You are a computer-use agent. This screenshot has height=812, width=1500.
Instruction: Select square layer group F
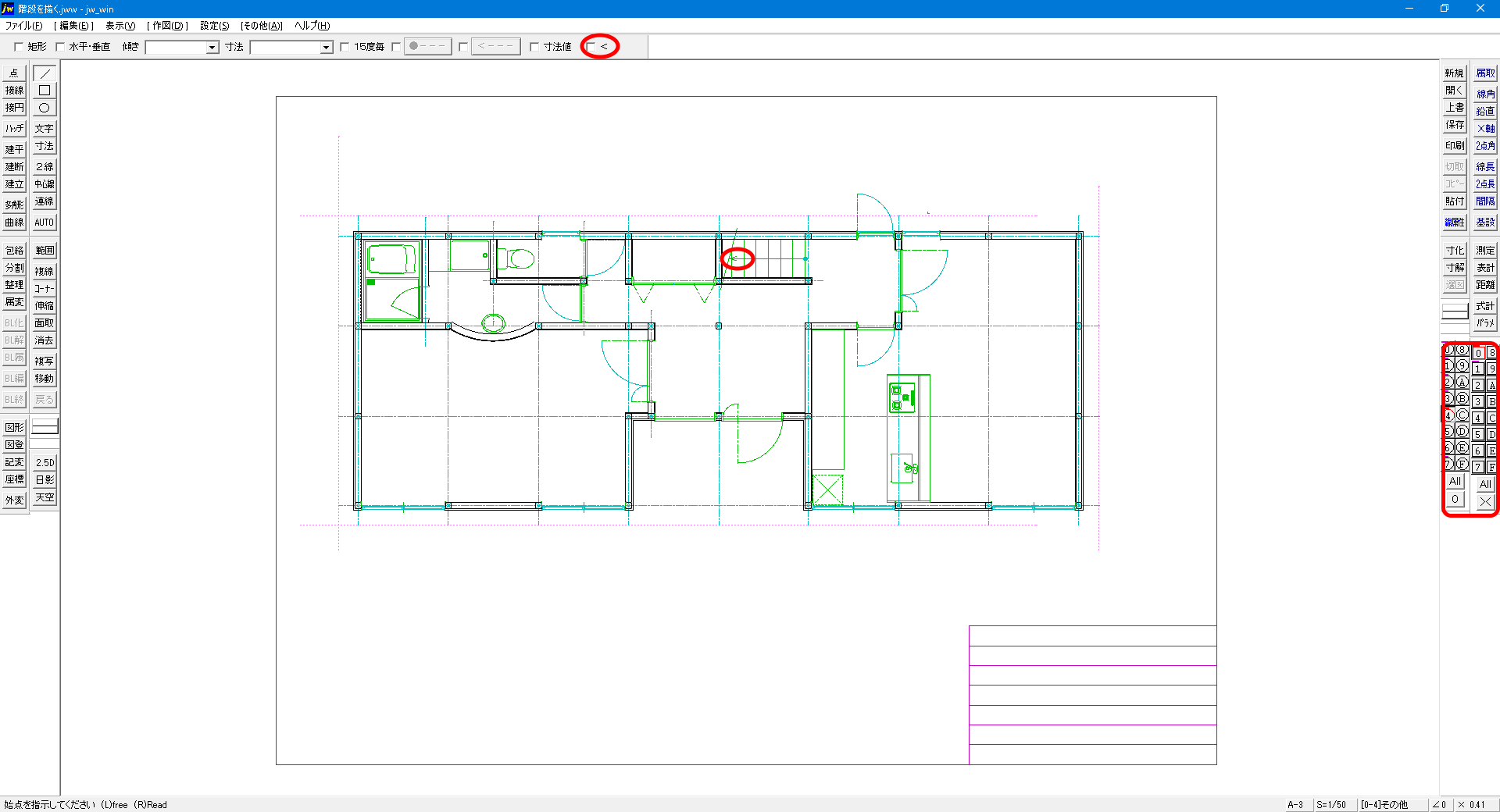1491,467
